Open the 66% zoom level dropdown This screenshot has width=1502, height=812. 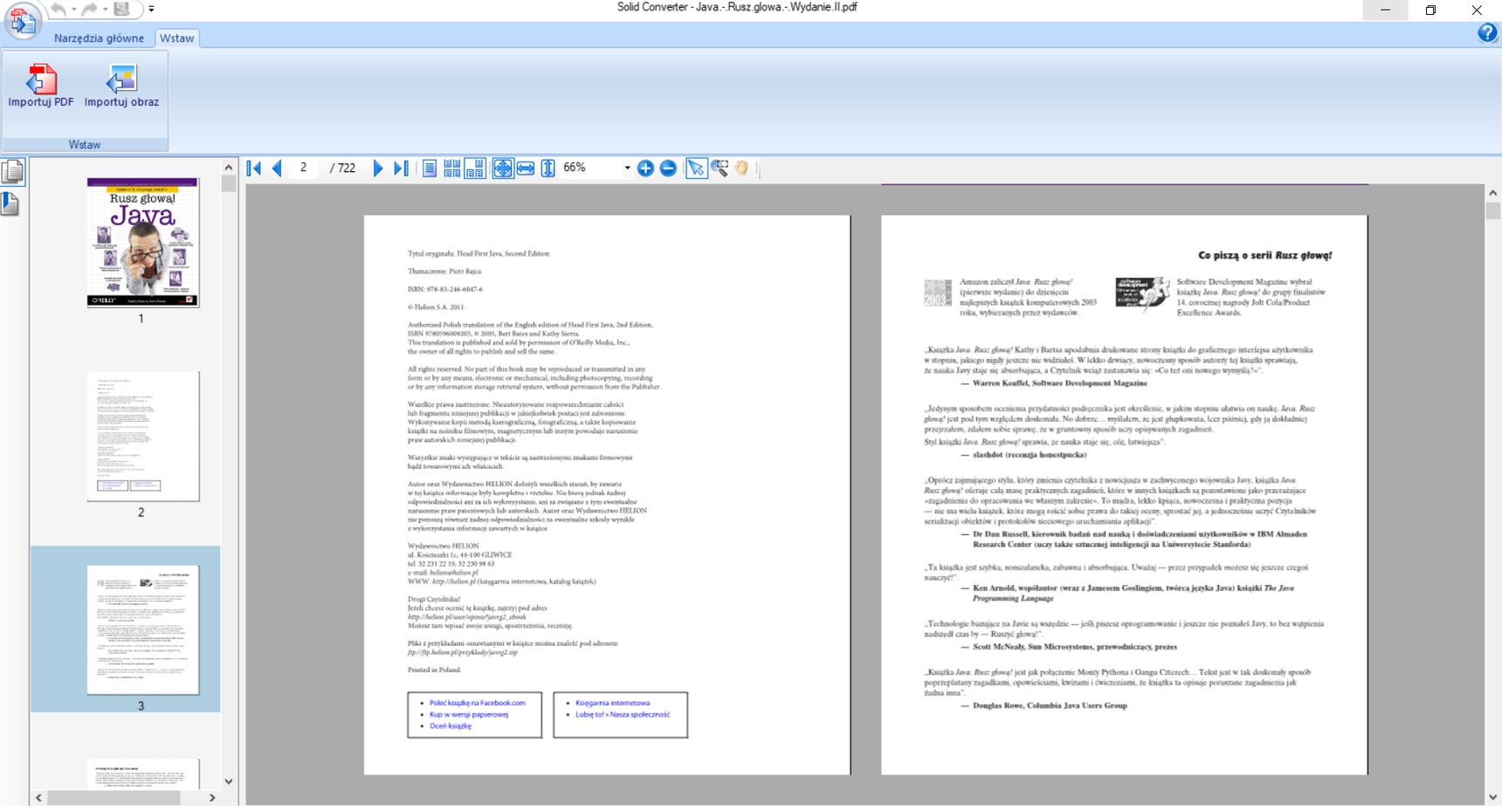(x=627, y=169)
